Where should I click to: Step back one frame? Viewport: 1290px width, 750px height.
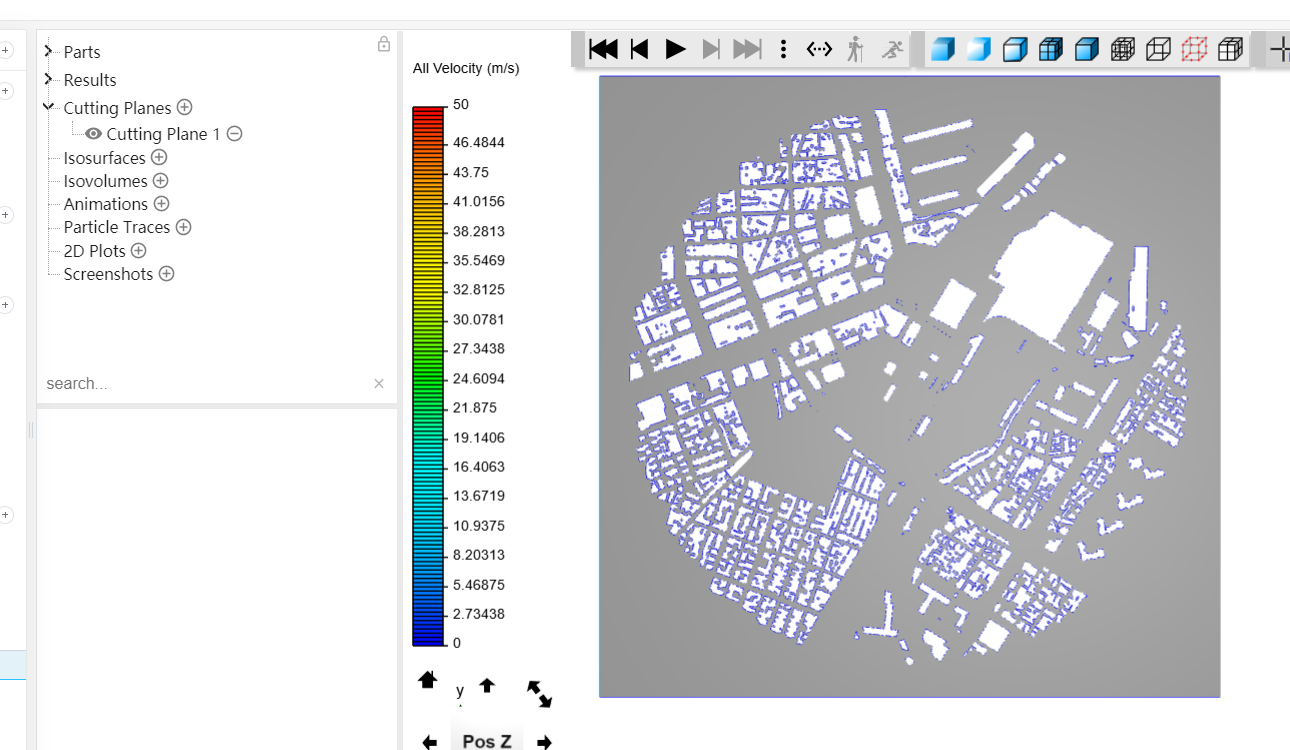point(640,49)
